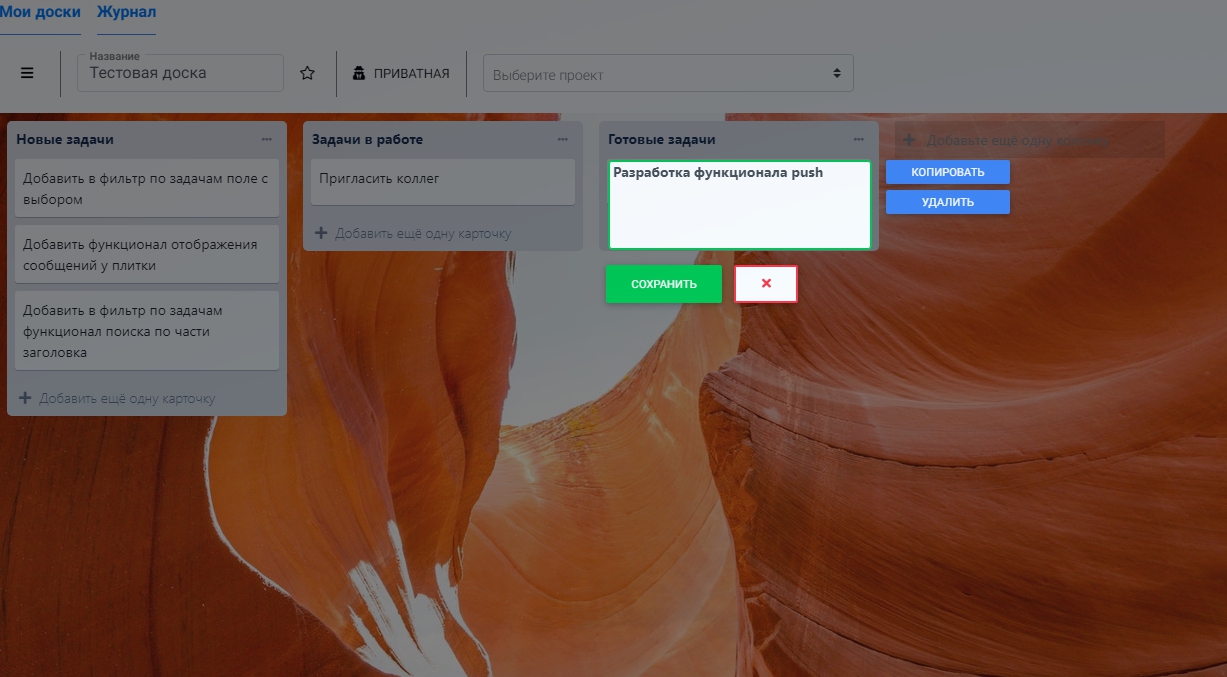Image resolution: width=1227 pixels, height=677 pixels.
Task: Open card Добавить в фильтр по задачам поле с выбором
Action: pyautogui.click(x=148, y=189)
